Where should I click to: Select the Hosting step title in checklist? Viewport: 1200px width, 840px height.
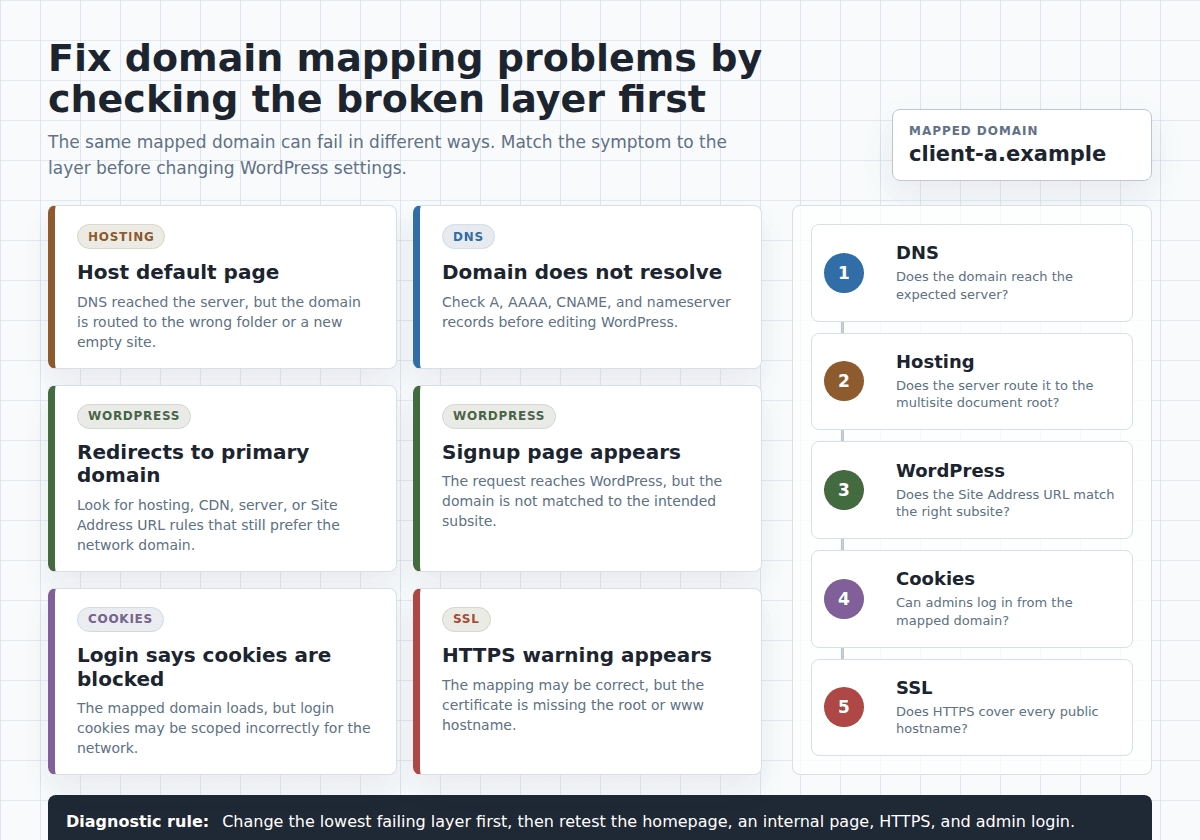[x=935, y=362]
